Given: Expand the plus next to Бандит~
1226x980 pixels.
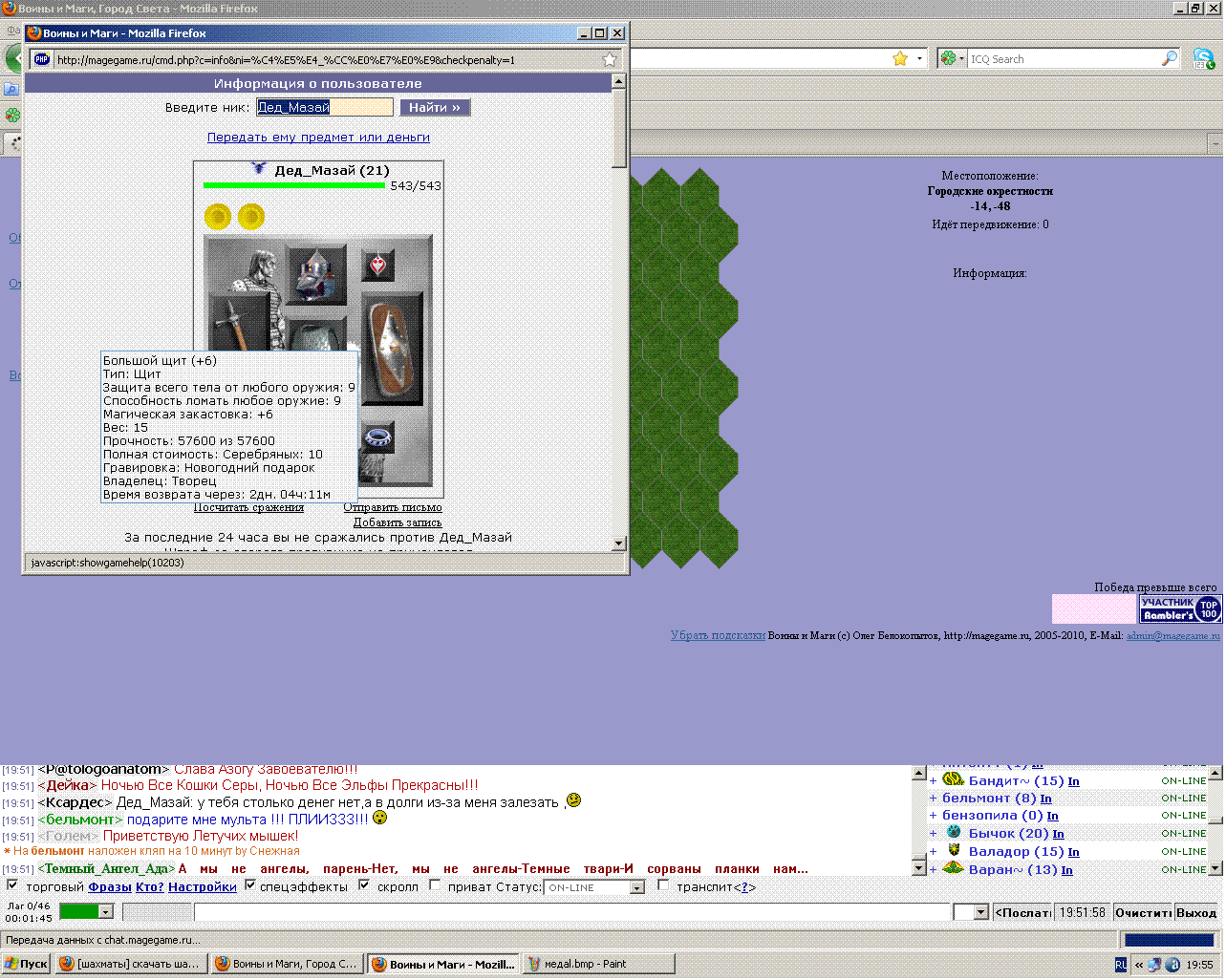Looking at the screenshot, I should pyautogui.click(x=934, y=781).
